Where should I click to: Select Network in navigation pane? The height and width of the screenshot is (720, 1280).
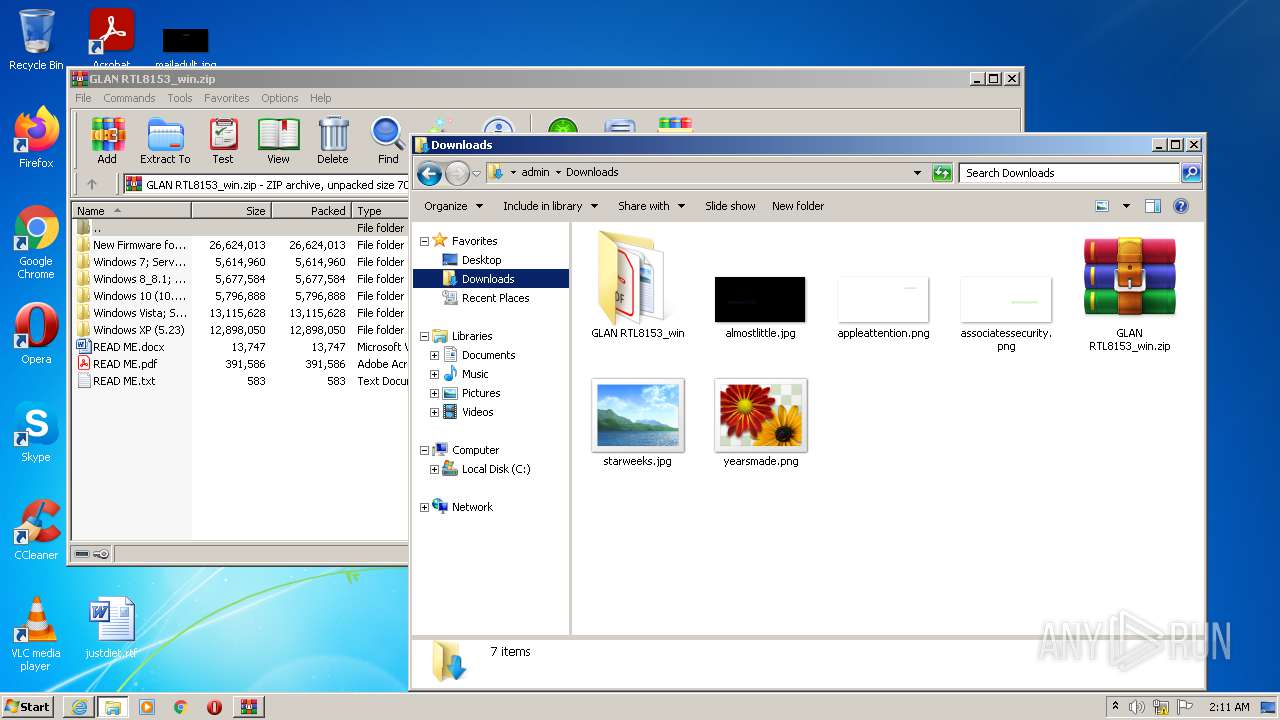[x=471, y=507]
